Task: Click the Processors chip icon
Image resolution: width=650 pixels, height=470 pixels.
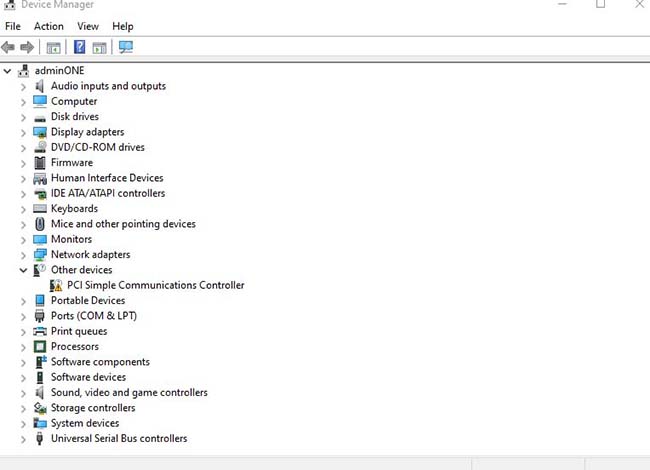Action: click(x=40, y=346)
